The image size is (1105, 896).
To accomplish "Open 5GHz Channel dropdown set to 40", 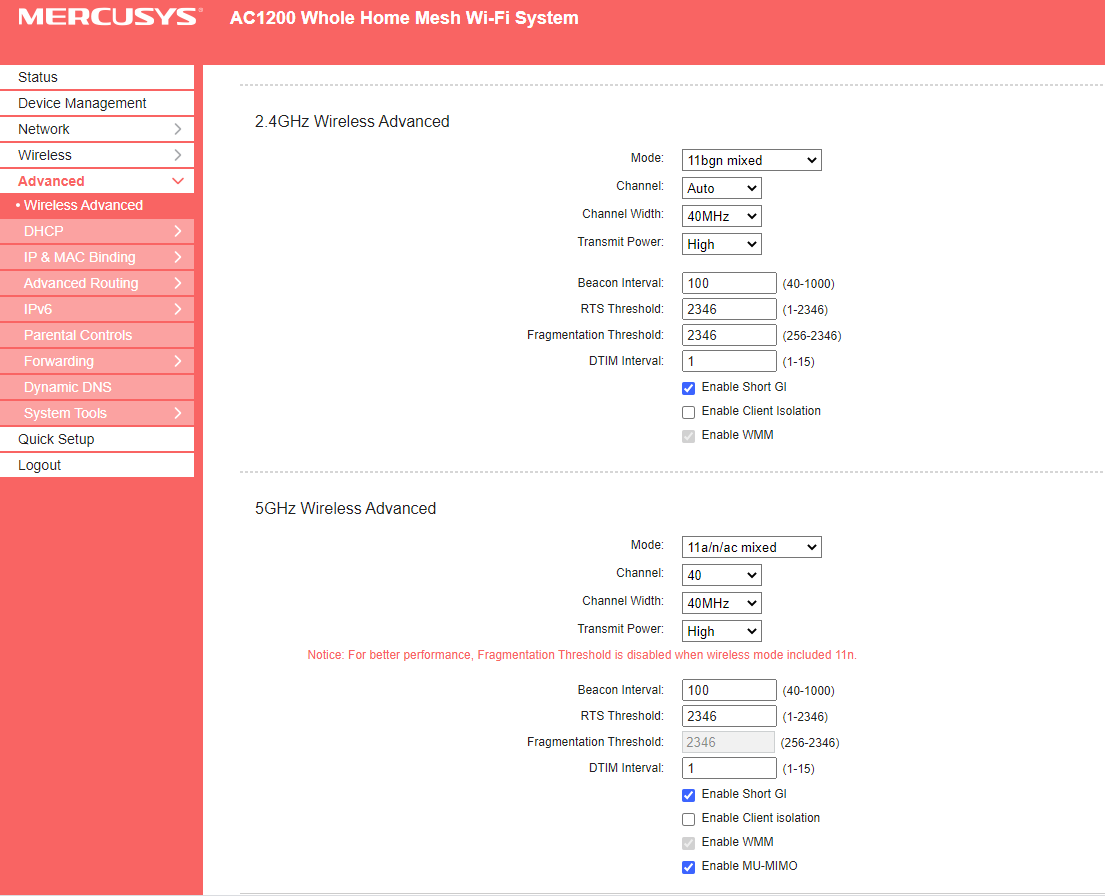I will pyautogui.click(x=722, y=575).
